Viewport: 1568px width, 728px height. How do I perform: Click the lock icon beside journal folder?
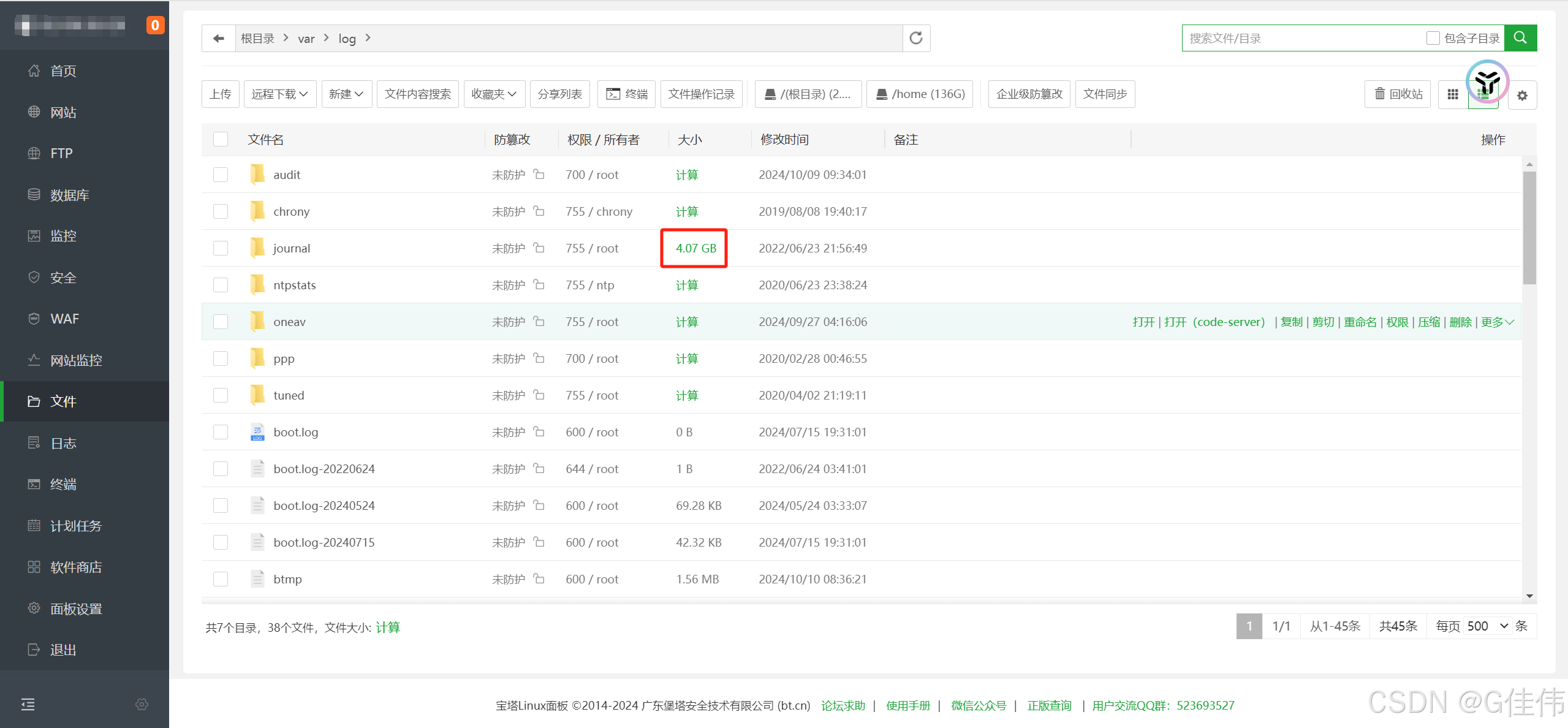coord(539,248)
